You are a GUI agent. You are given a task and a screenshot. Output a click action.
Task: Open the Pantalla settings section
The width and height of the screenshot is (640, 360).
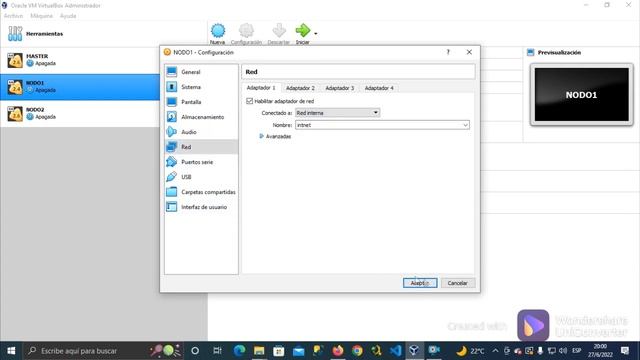(201, 102)
